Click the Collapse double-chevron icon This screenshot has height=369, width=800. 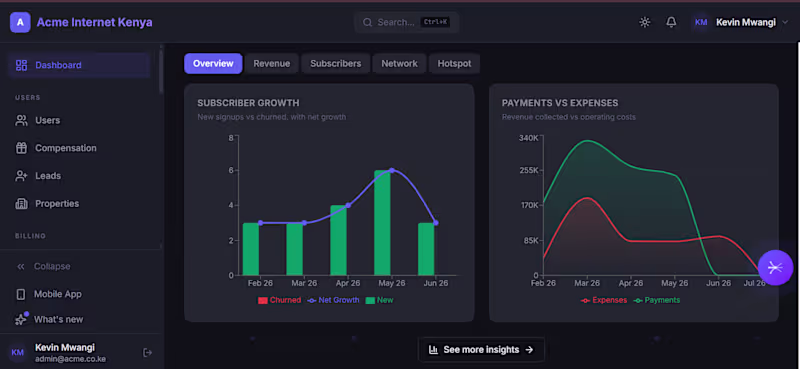point(21,266)
